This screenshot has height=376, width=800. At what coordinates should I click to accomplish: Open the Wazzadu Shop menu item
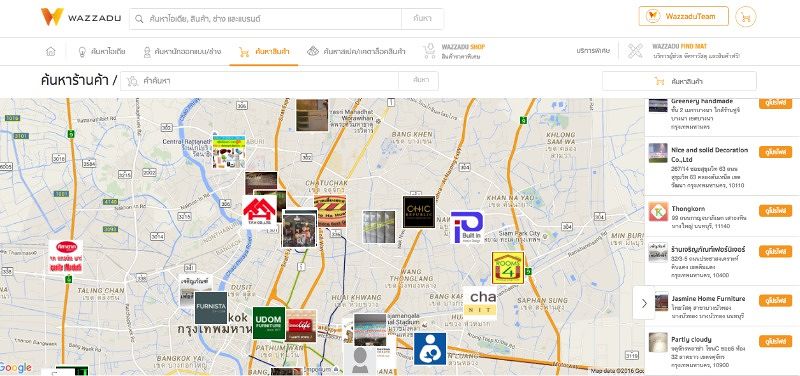point(454,51)
